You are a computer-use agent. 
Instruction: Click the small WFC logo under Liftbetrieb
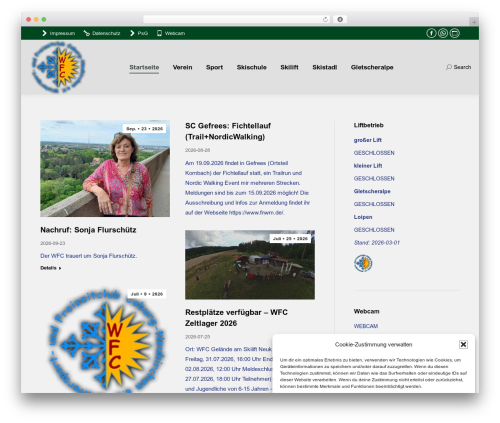pos(363,263)
